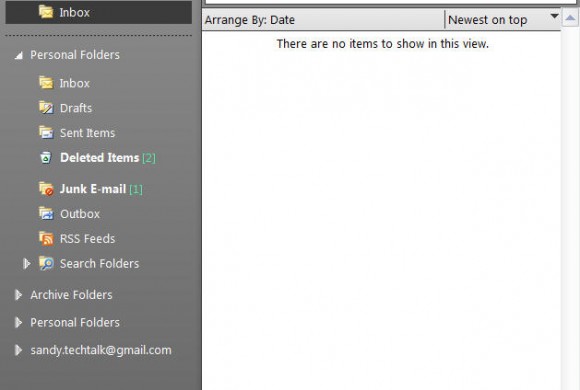
Task: Click the Junk E-mail folder icon
Action: [x=46, y=189]
